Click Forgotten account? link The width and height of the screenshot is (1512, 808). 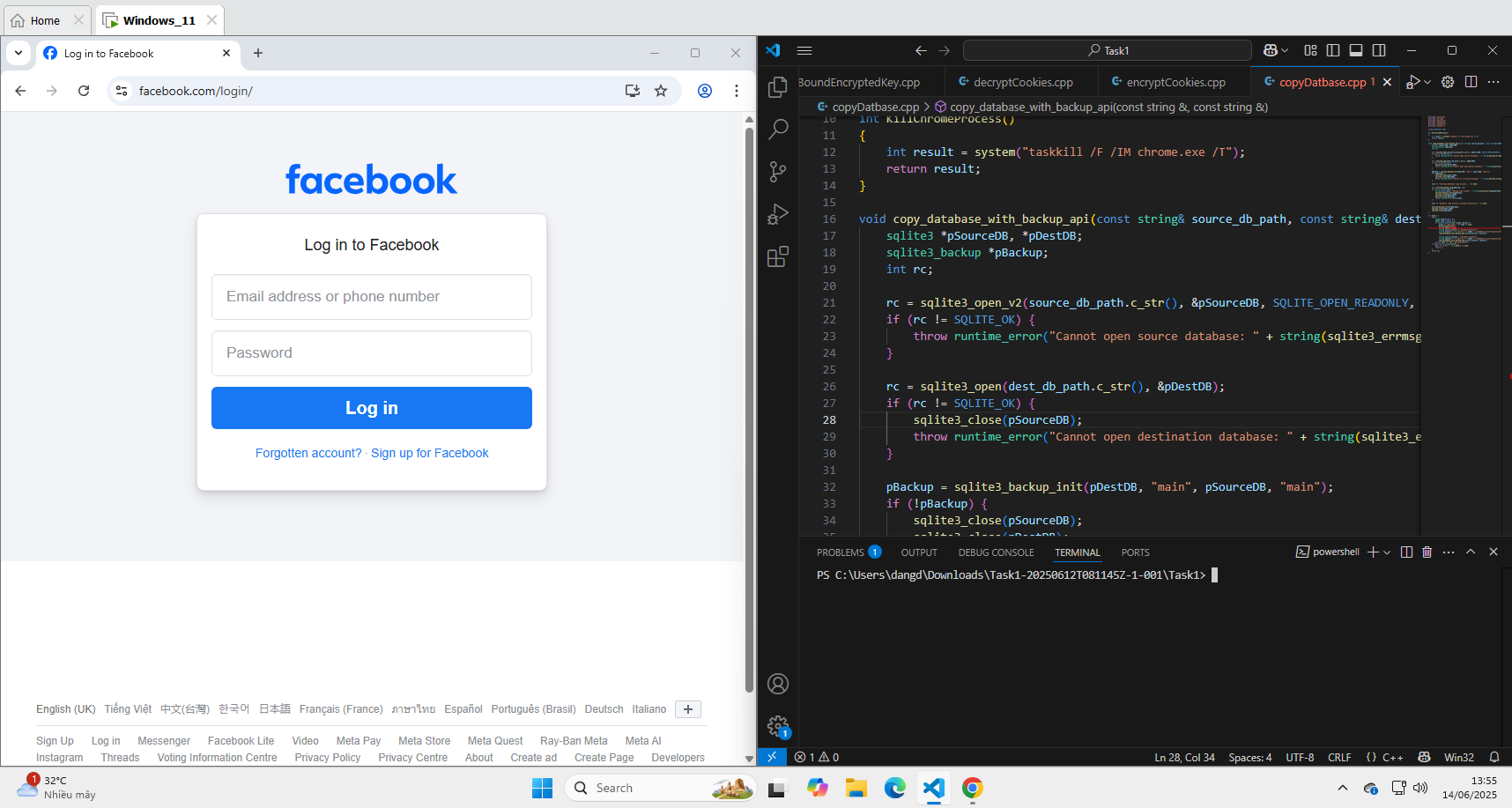(308, 453)
